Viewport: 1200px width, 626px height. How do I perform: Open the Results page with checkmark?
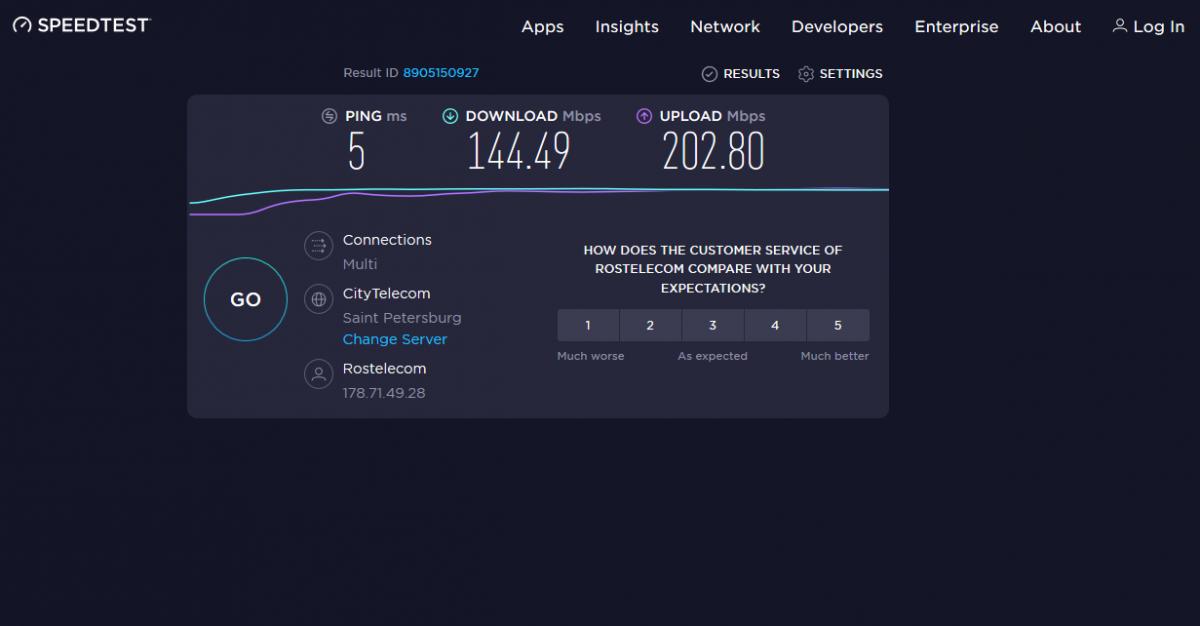[710, 74]
